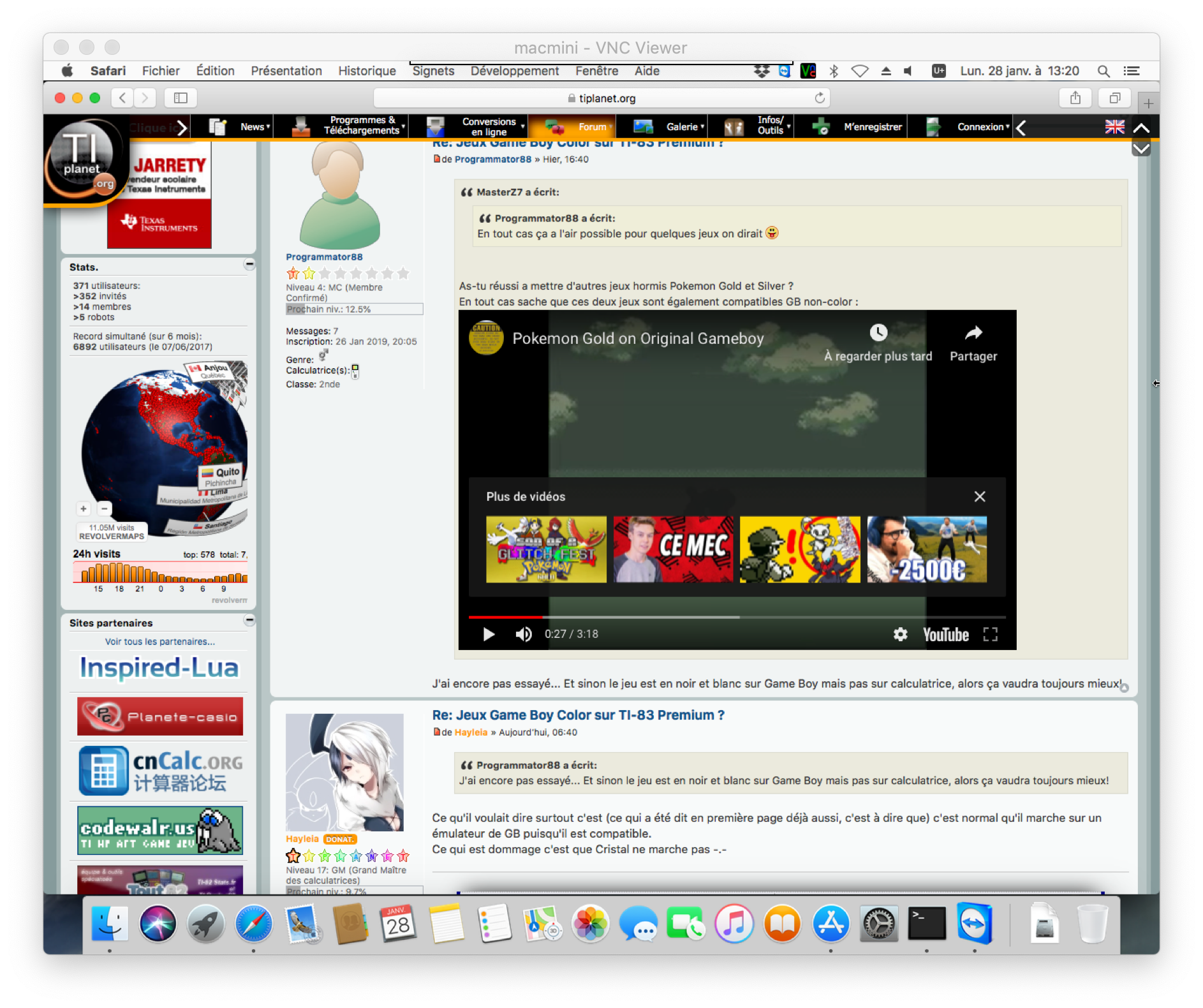Open Glitch Fest Pokemon suggested video
Image resolution: width=1203 pixels, height=1008 pixels.
[x=546, y=549]
